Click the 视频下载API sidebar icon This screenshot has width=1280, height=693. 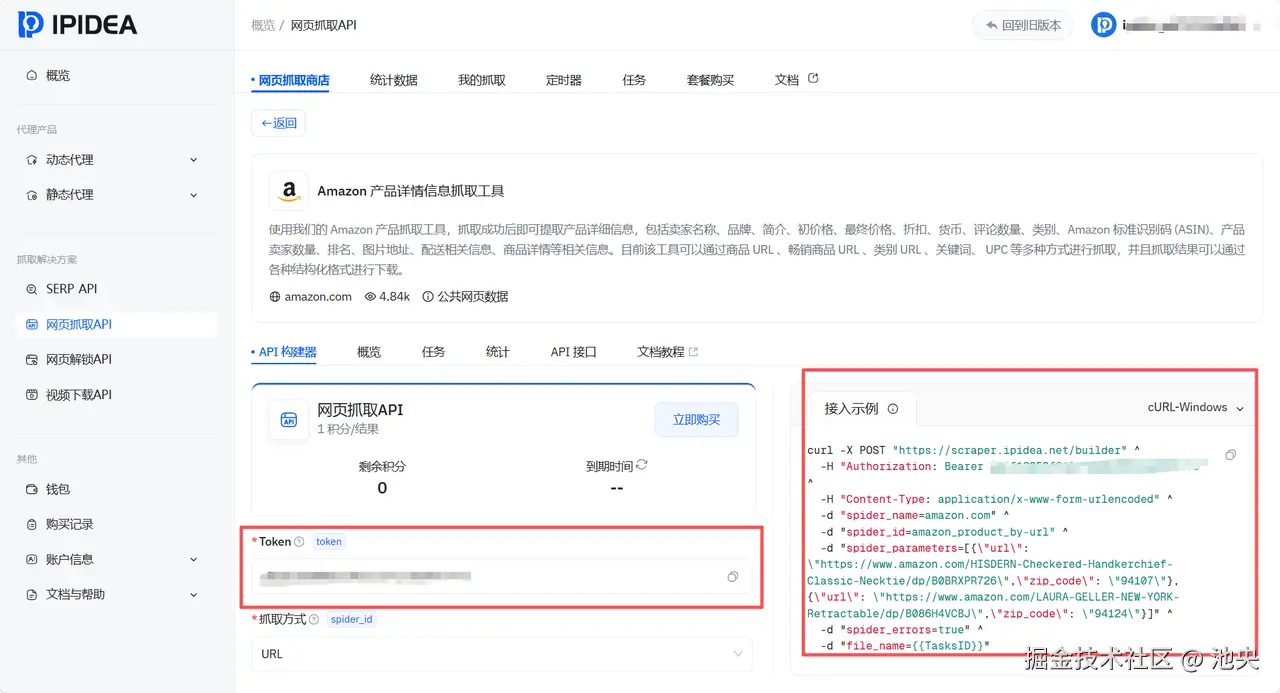[x=32, y=395]
